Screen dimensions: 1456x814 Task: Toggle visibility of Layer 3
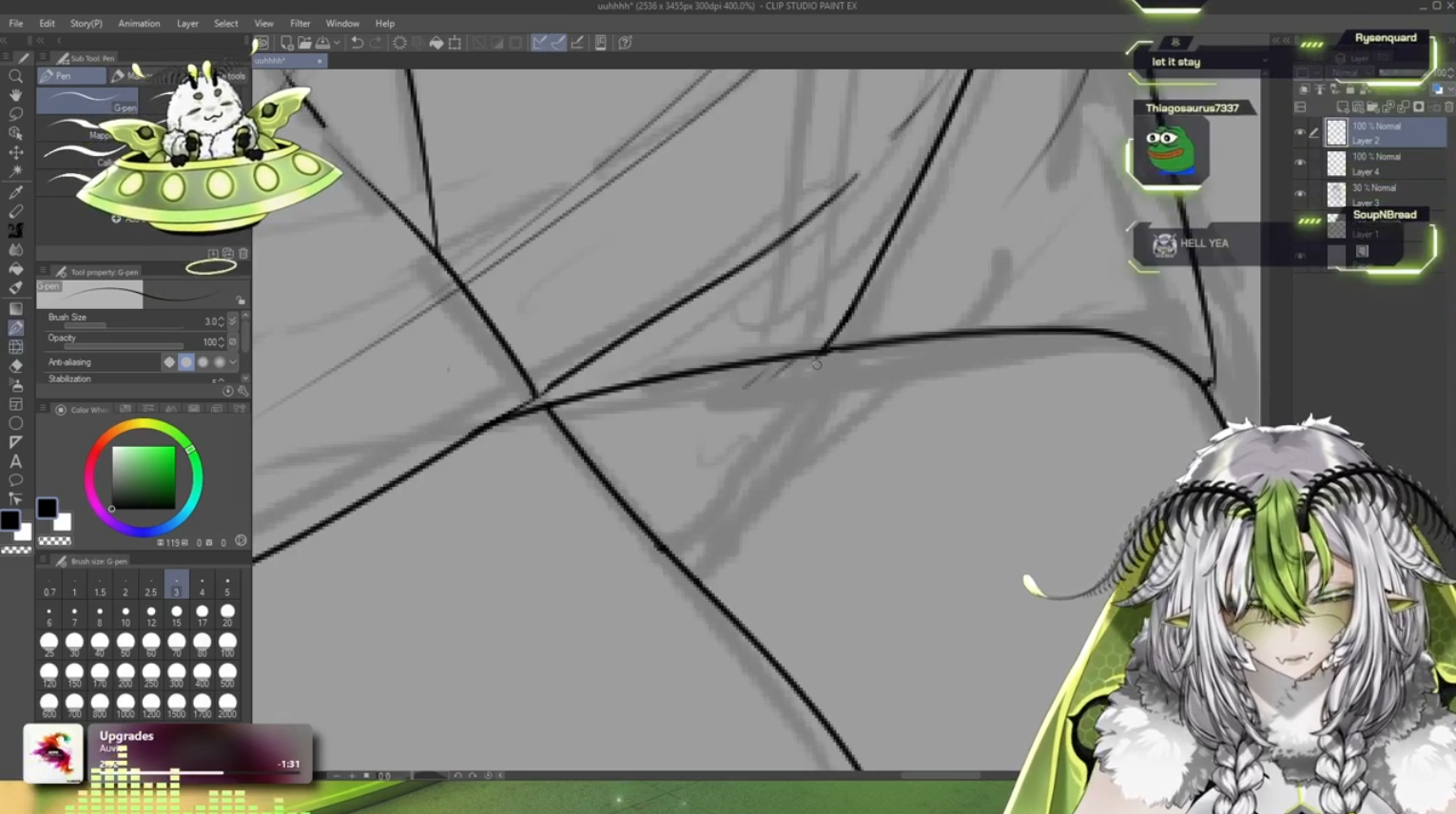pyautogui.click(x=1300, y=194)
